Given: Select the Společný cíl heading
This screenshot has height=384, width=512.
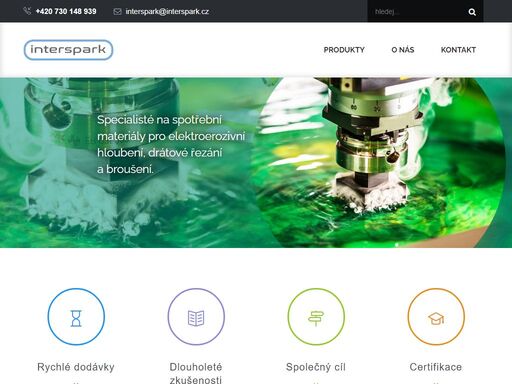Looking at the screenshot, I should 316,367.
